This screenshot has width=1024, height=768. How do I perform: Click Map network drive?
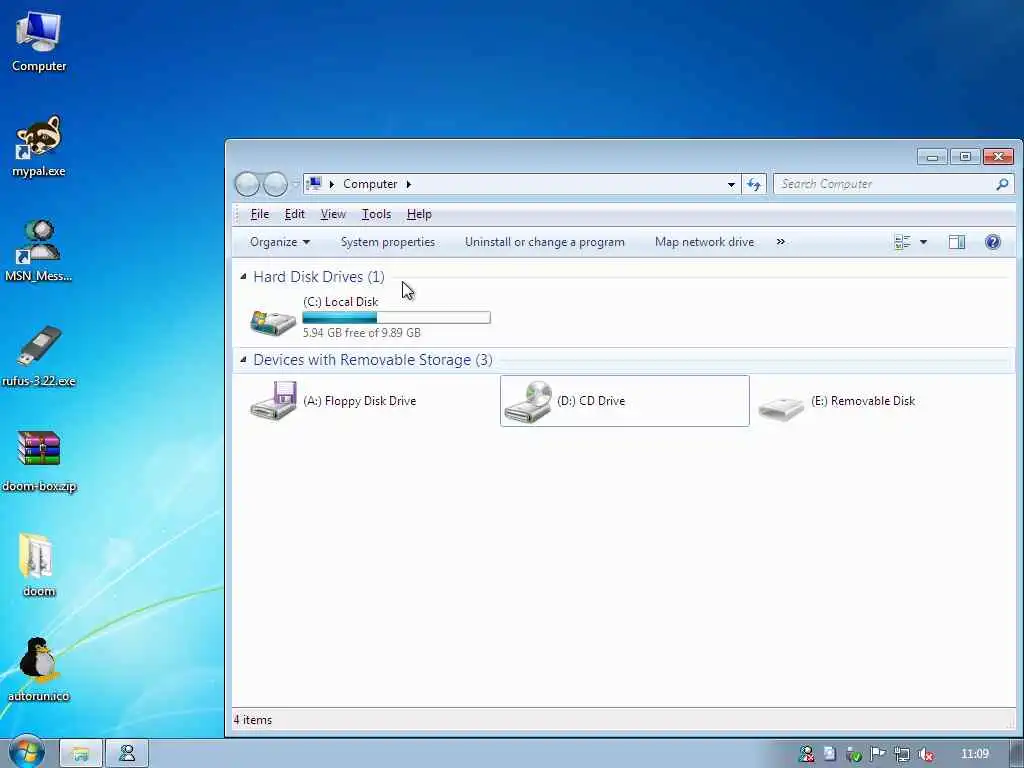click(704, 242)
